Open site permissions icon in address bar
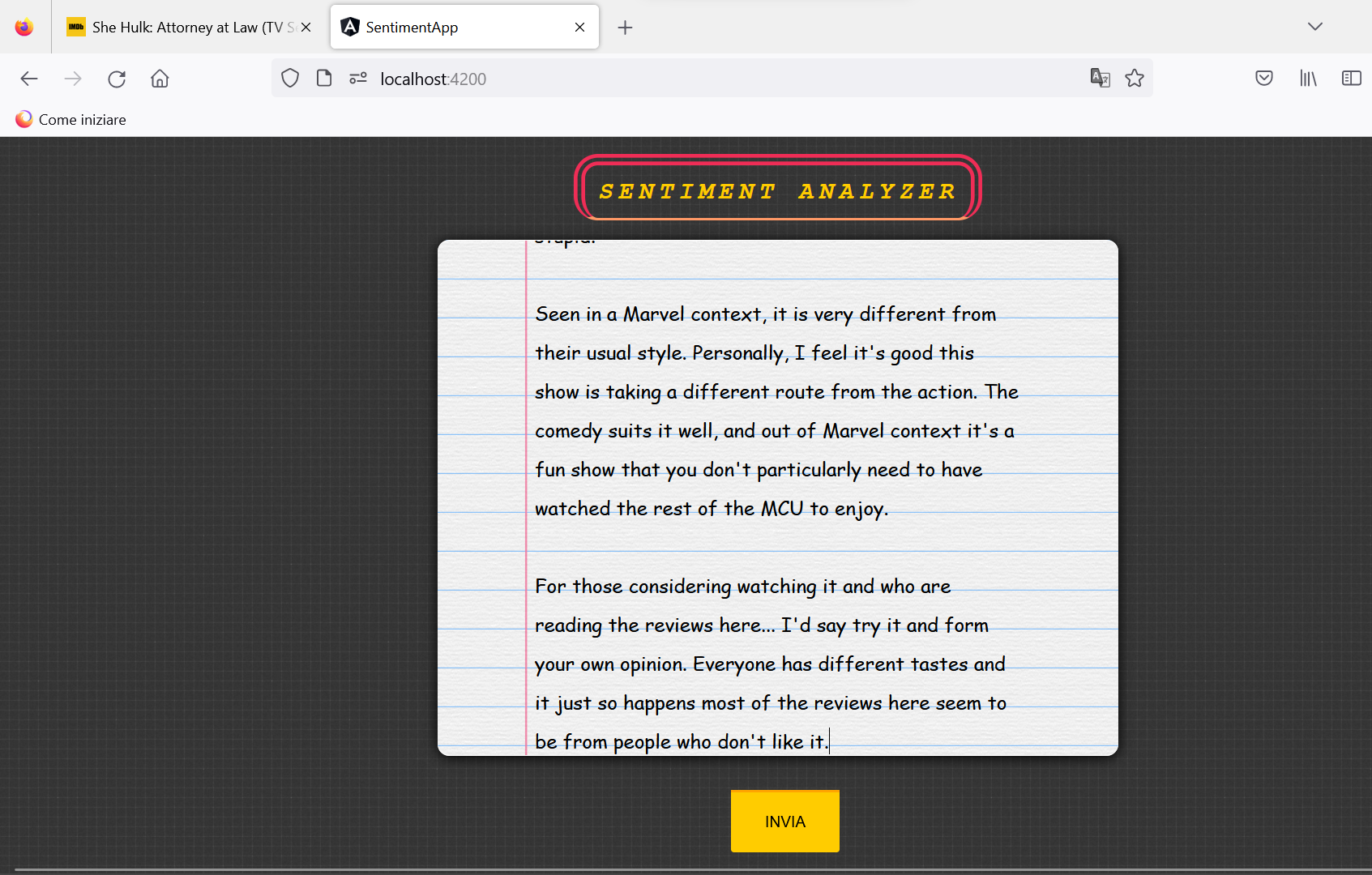 [x=358, y=78]
